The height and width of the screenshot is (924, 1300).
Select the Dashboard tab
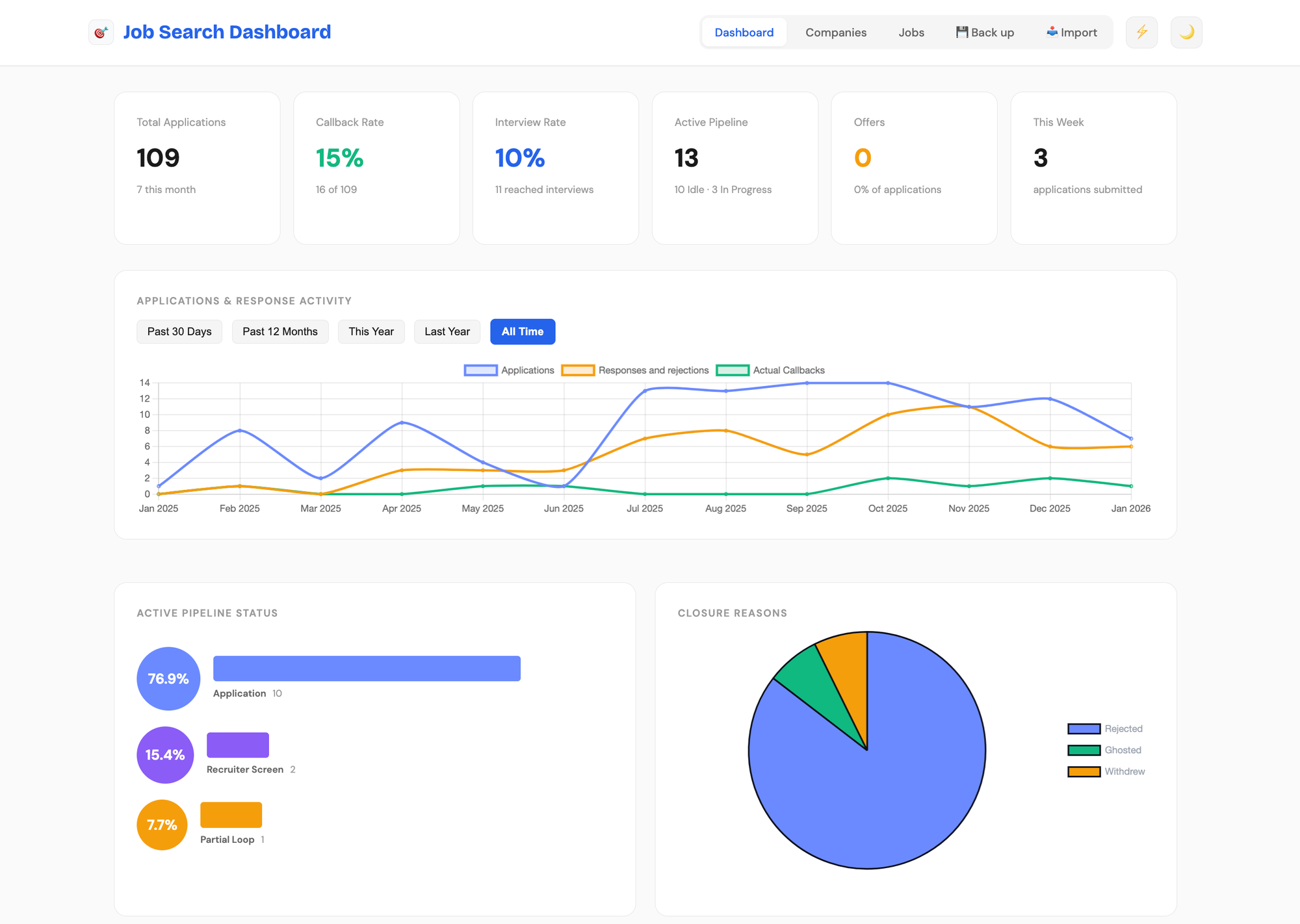(x=744, y=32)
